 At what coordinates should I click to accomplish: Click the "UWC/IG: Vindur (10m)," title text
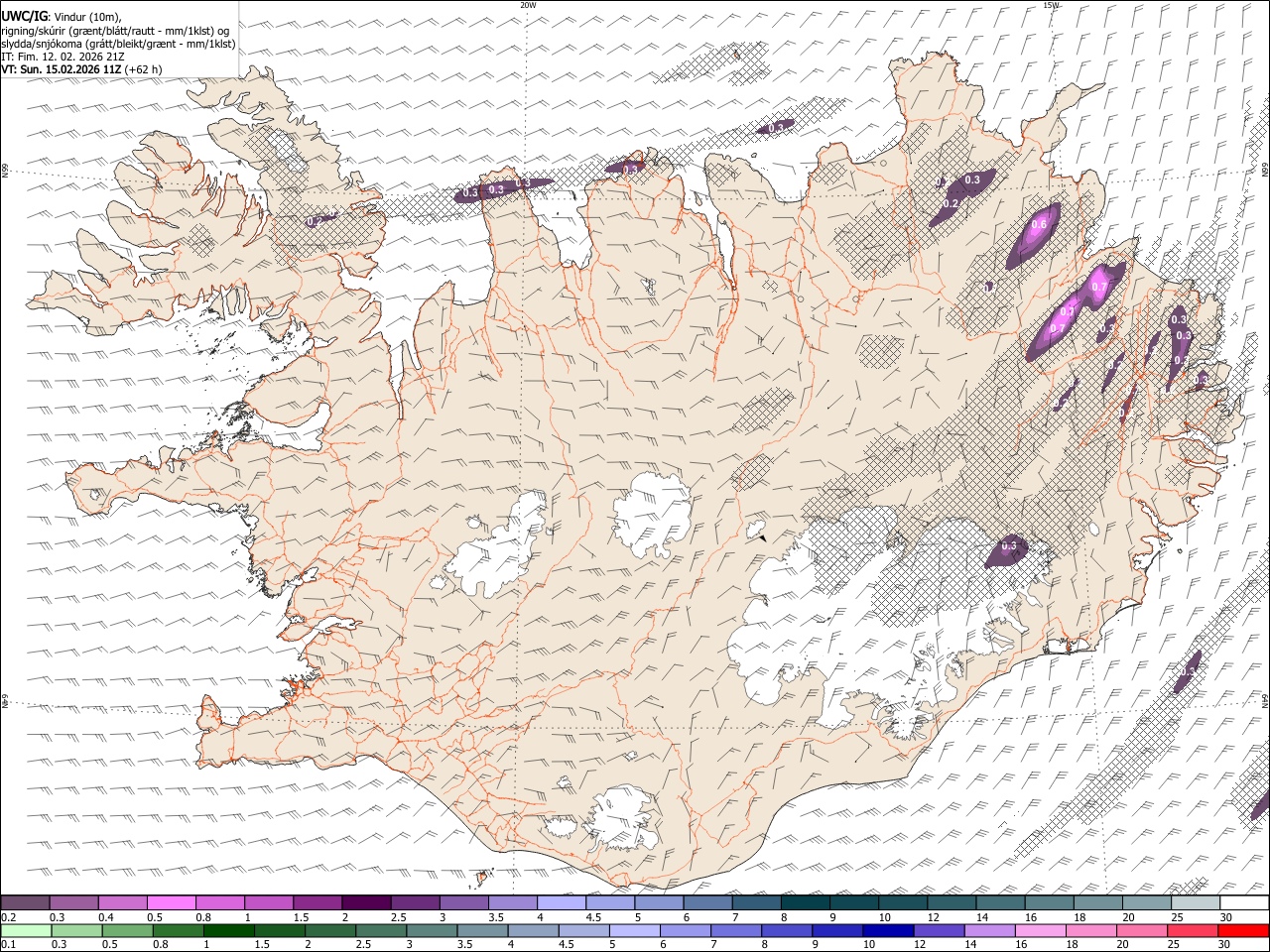pyautogui.click(x=62, y=16)
